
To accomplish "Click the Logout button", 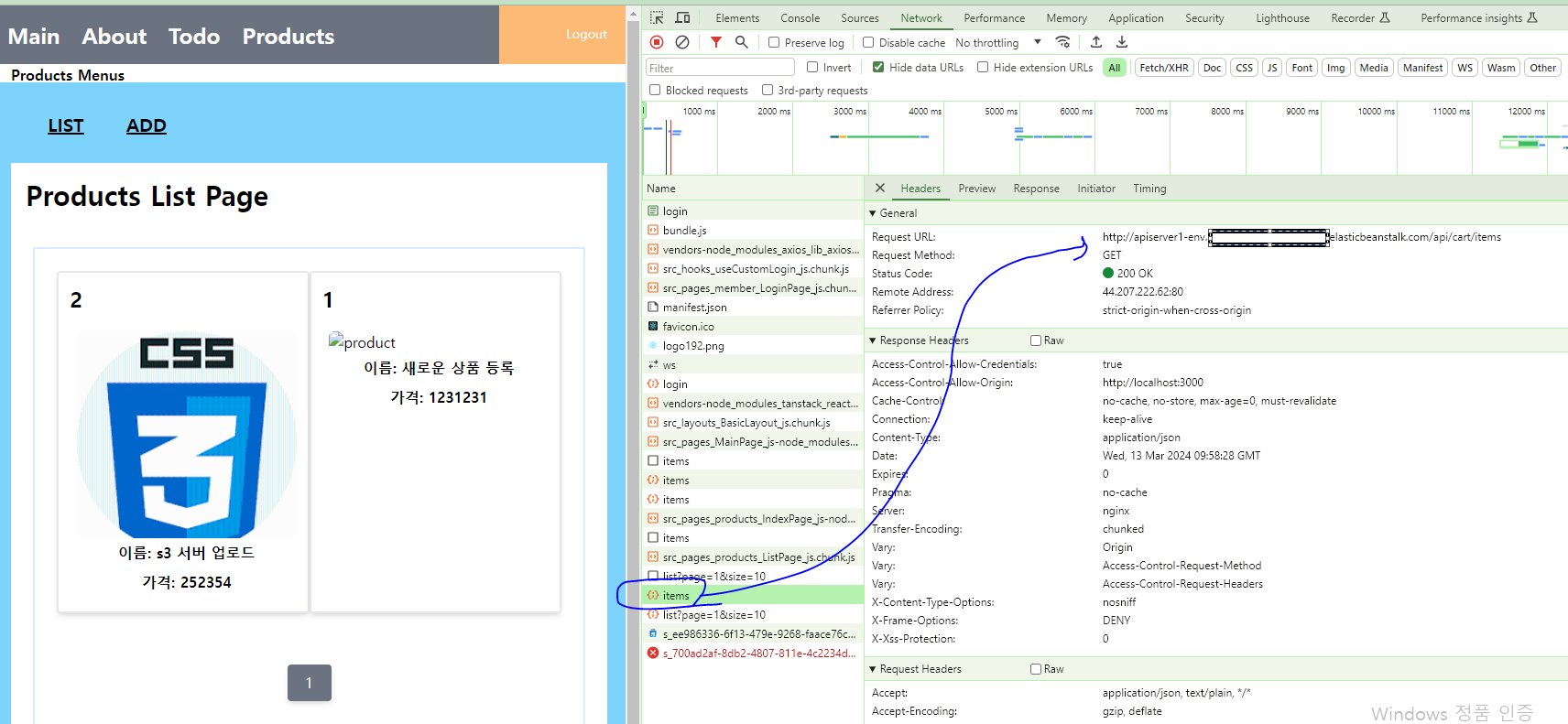I will (586, 34).
